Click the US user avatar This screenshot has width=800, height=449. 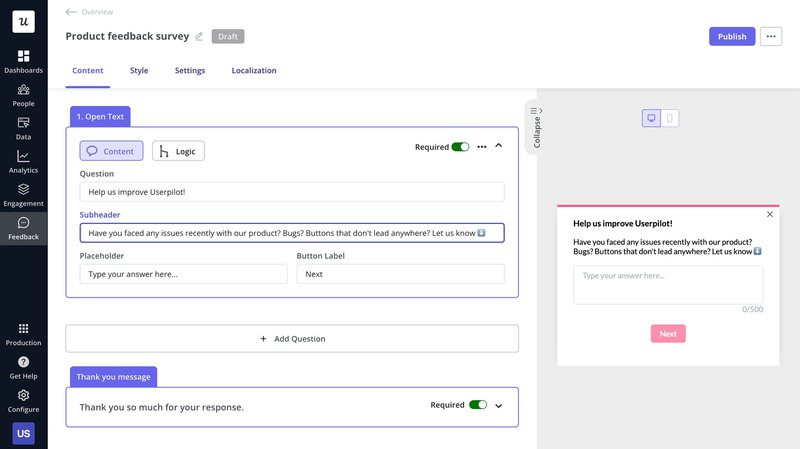[x=23, y=433]
